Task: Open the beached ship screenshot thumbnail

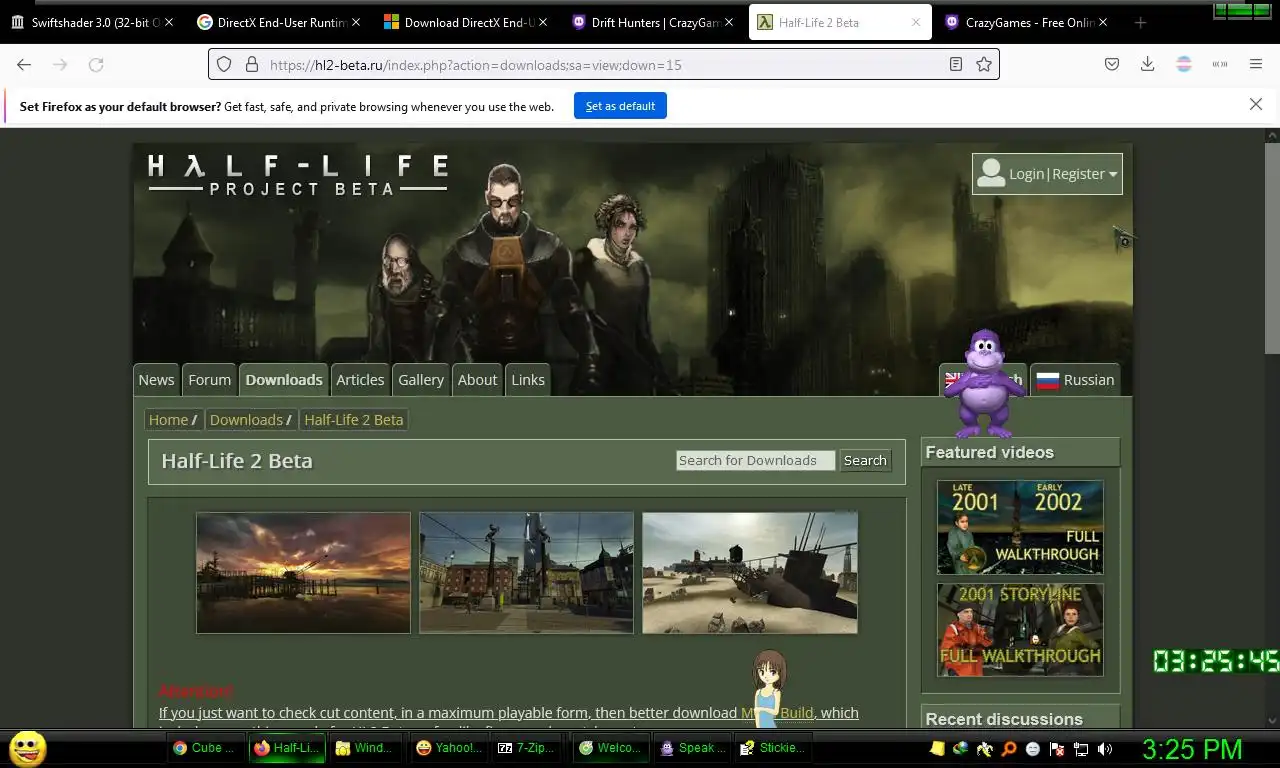Action: pos(750,572)
